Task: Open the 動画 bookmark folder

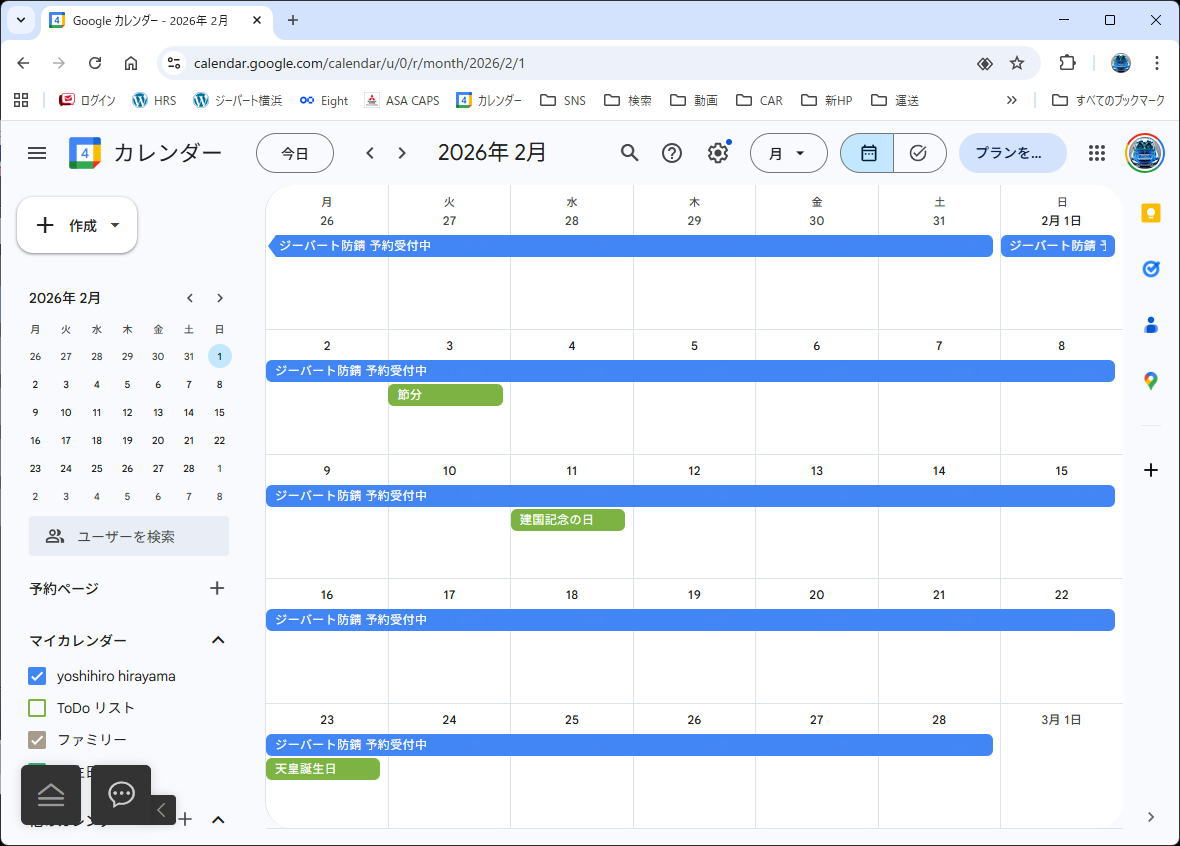Action: coord(694,100)
